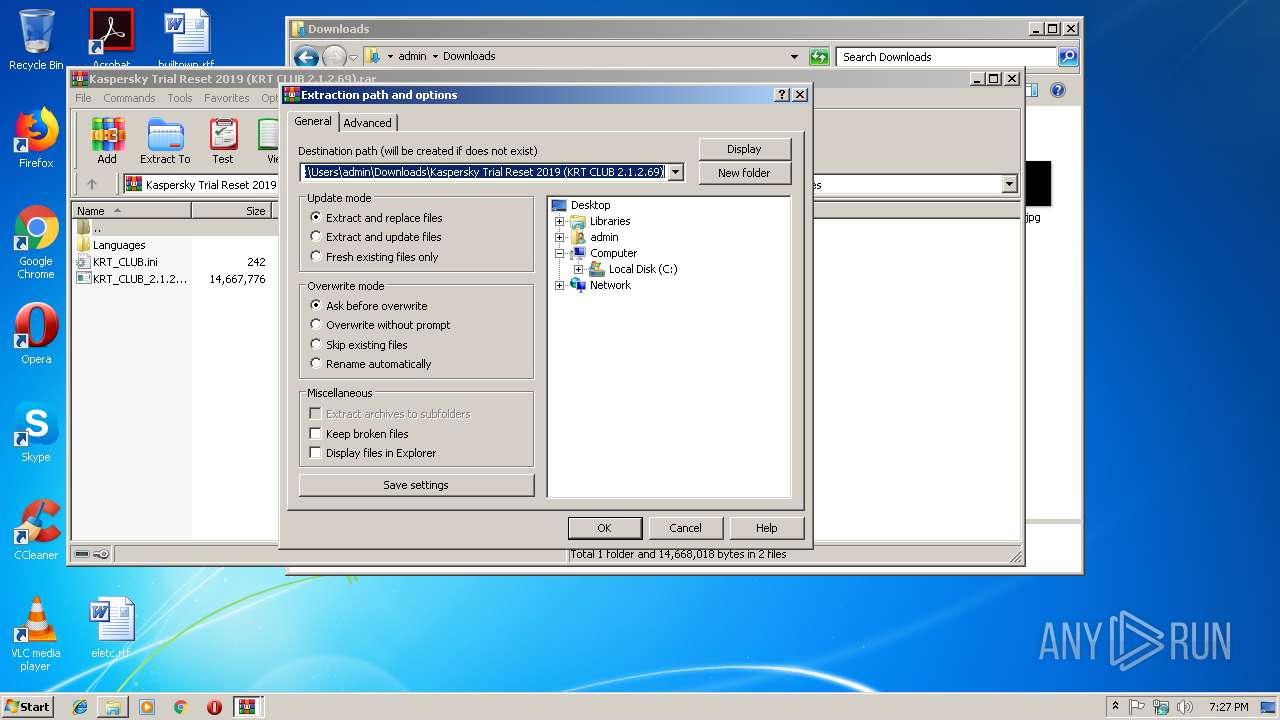Expand Local Disk (C:) node
Viewport: 1280px width, 720px height.
578,269
